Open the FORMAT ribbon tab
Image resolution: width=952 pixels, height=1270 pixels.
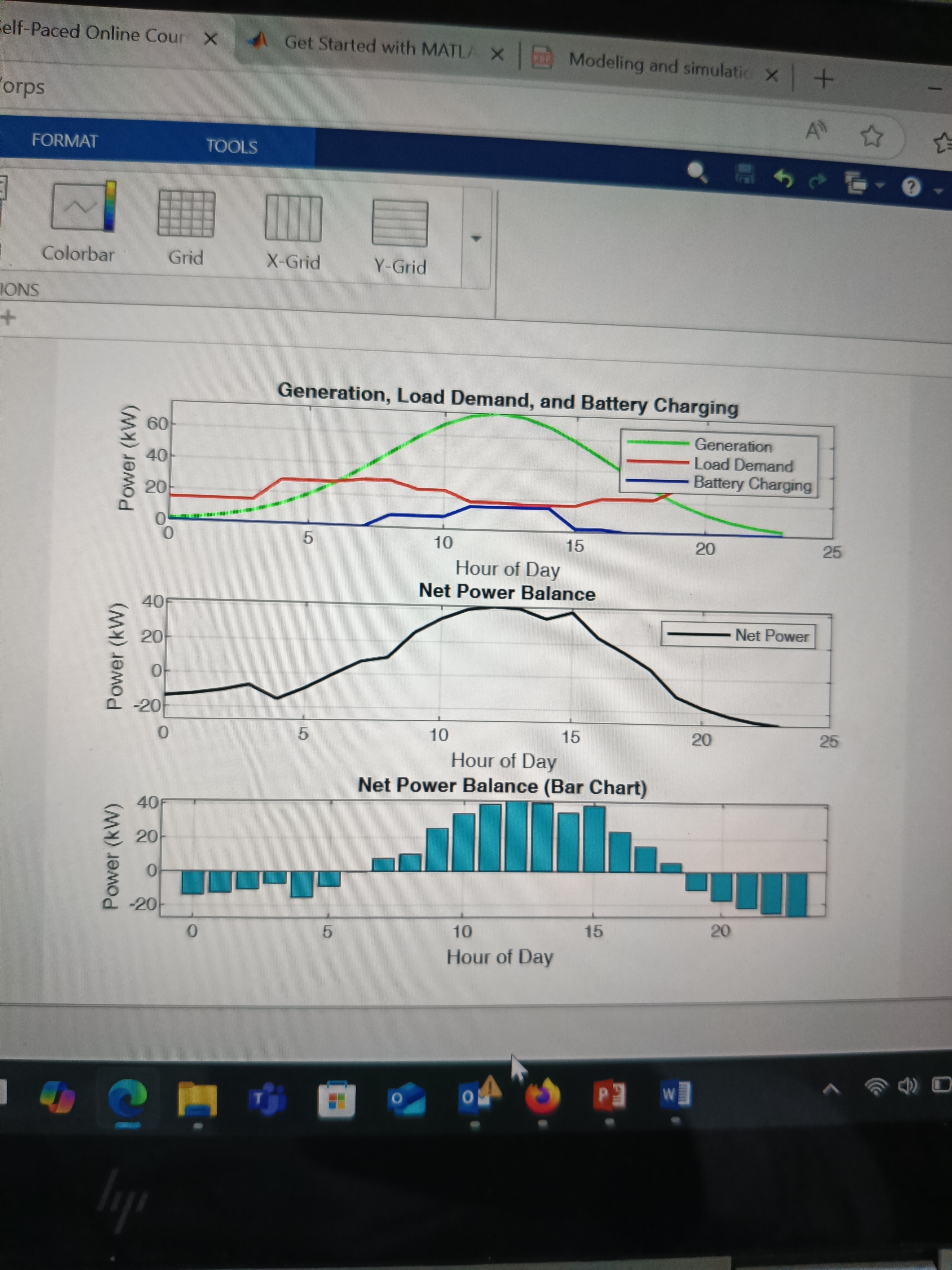(65, 141)
